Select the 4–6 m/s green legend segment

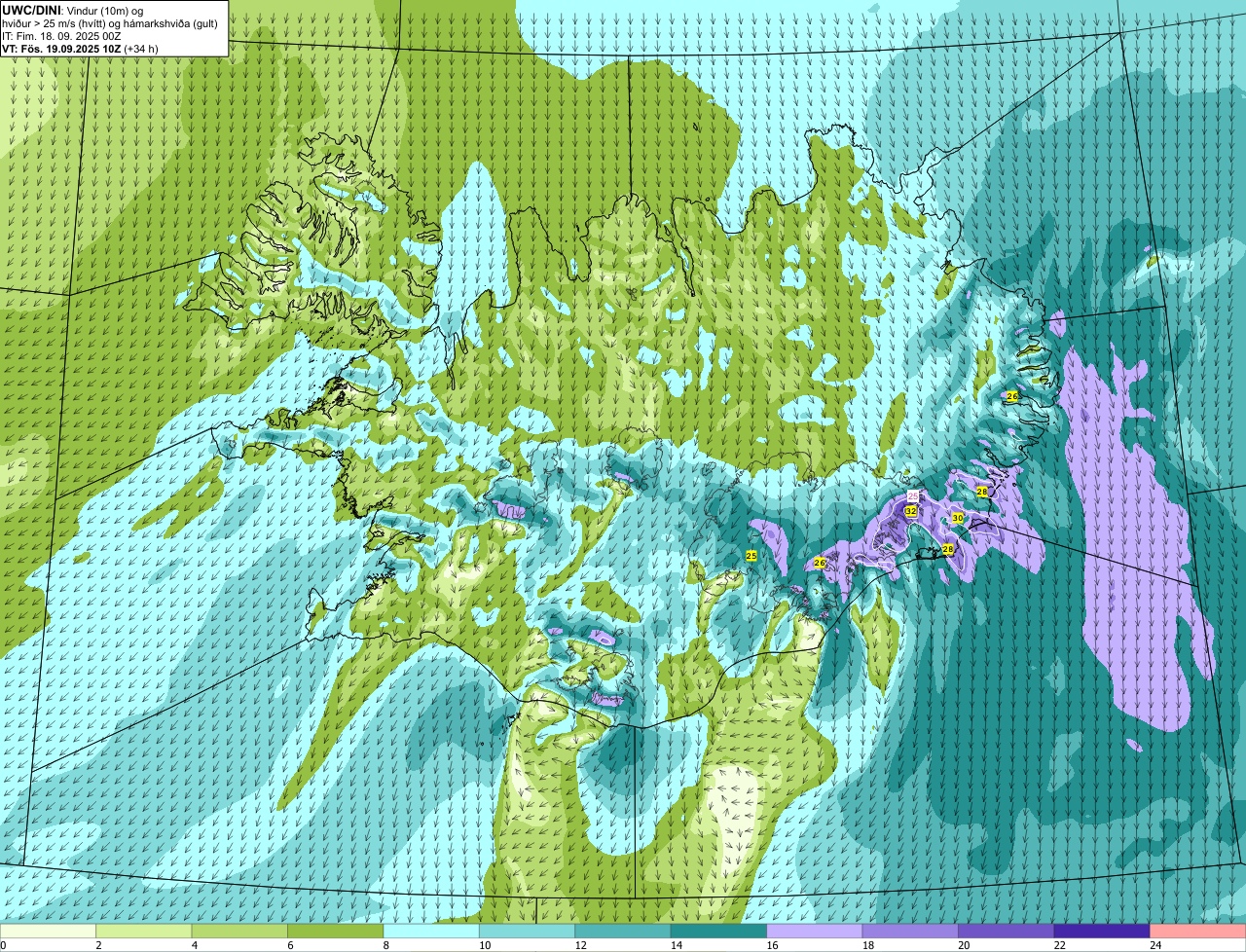click(x=239, y=931)
